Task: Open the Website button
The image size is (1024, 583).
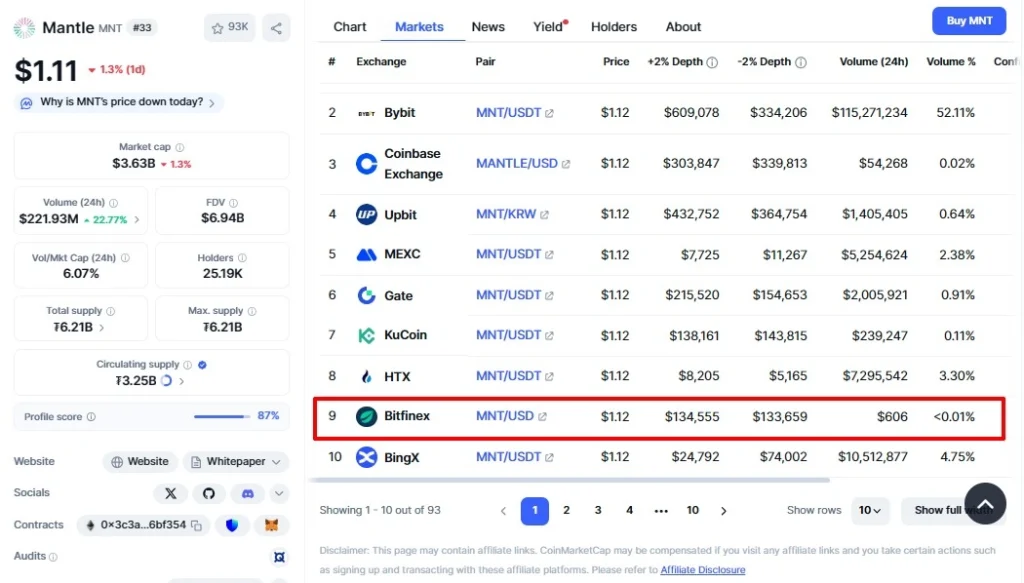Action: pos(140,462)
